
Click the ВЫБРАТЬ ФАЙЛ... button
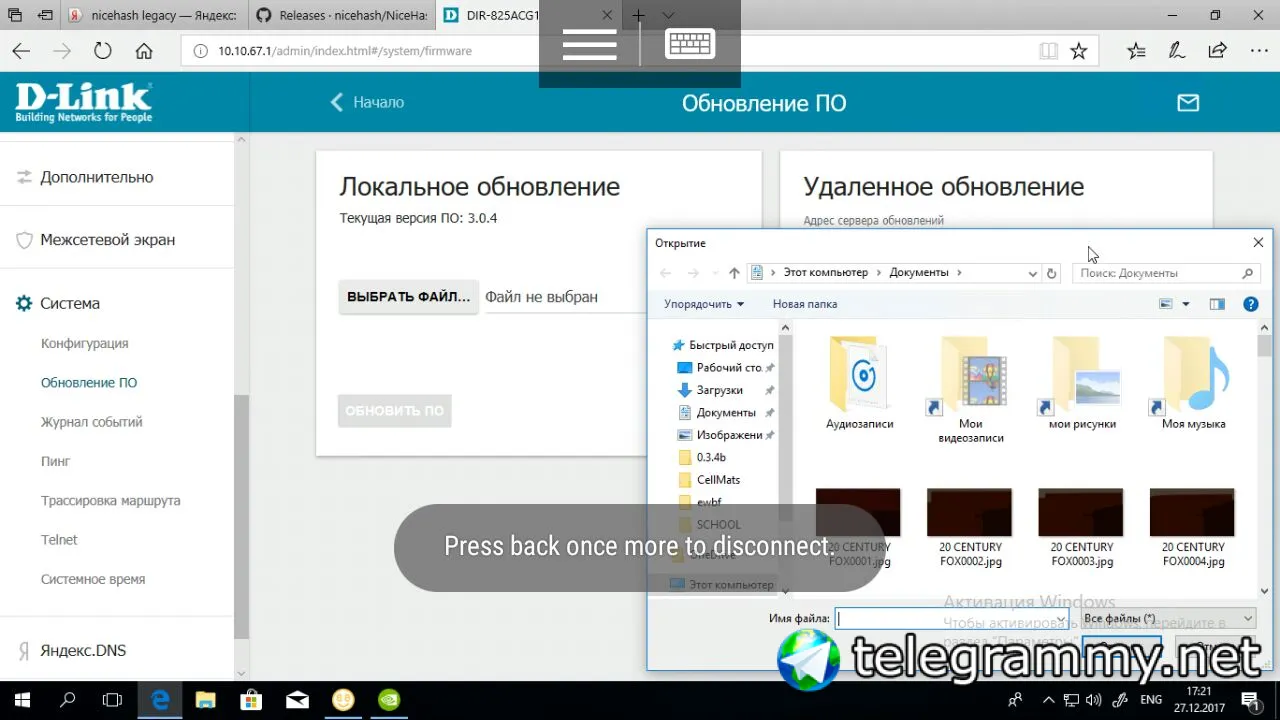click(408, 297)
